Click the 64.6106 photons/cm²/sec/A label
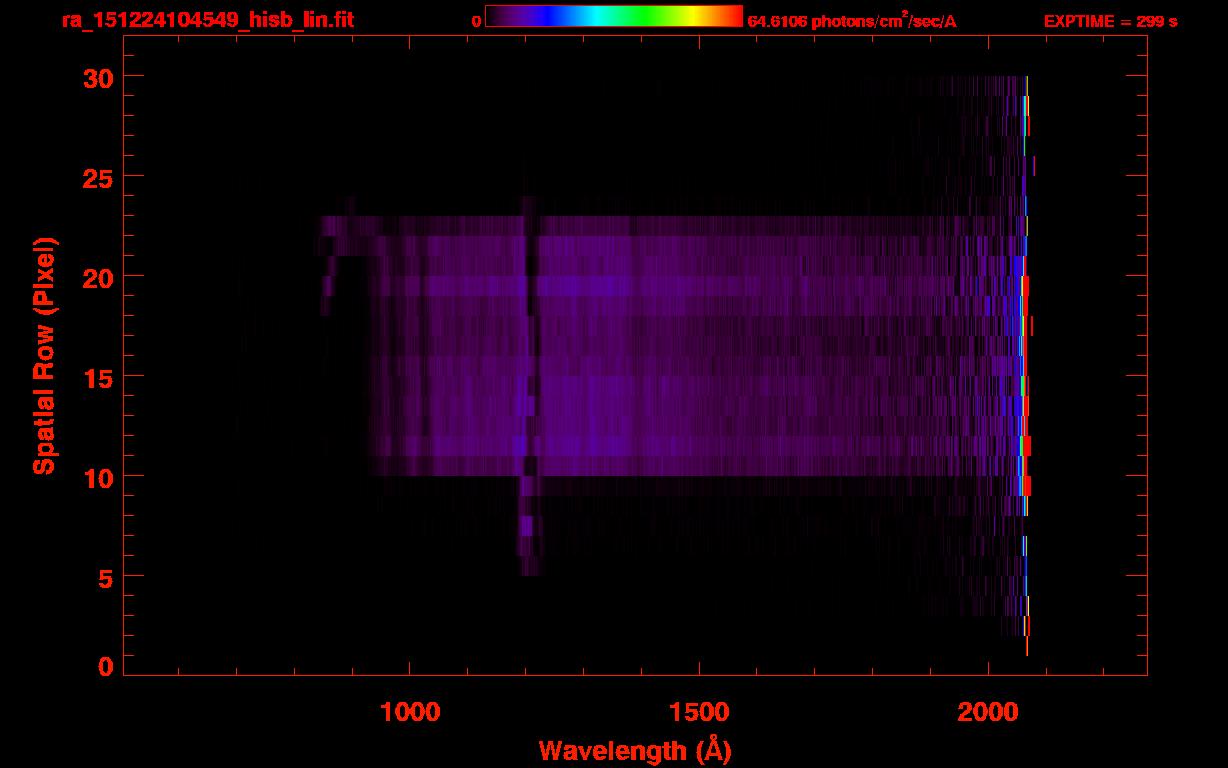Screen dimensions: 1228x768 click(852, 21)
